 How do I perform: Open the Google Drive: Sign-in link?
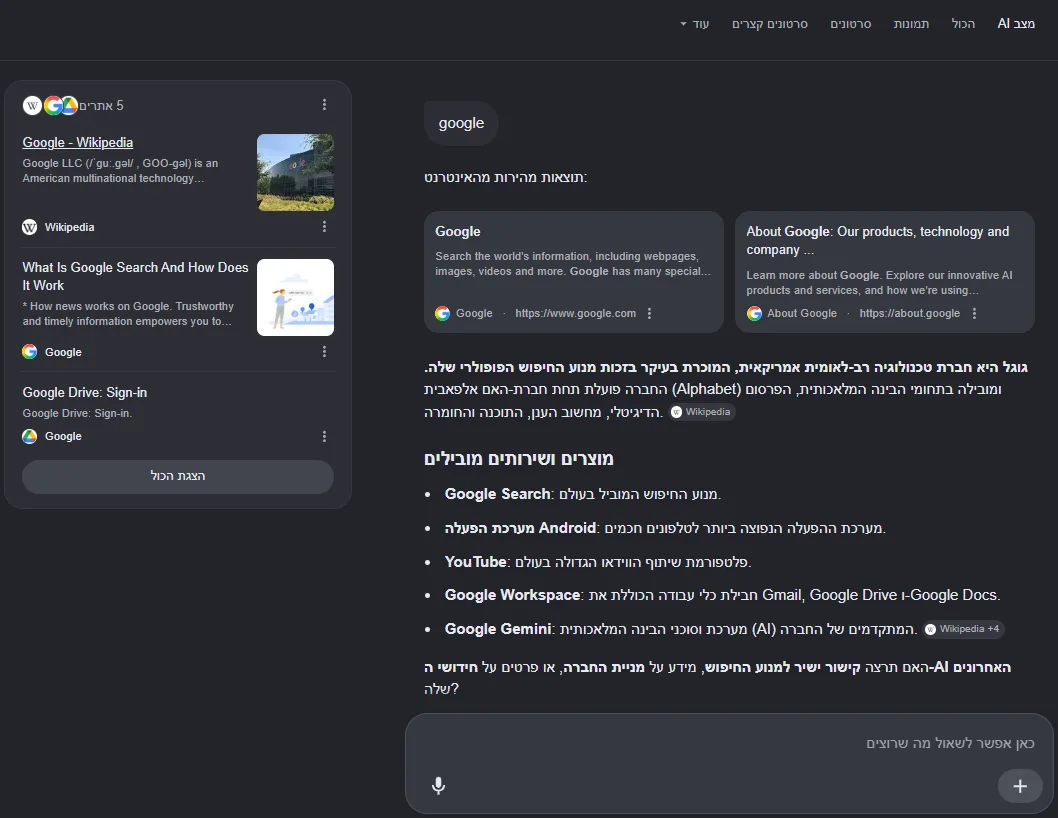85,393
